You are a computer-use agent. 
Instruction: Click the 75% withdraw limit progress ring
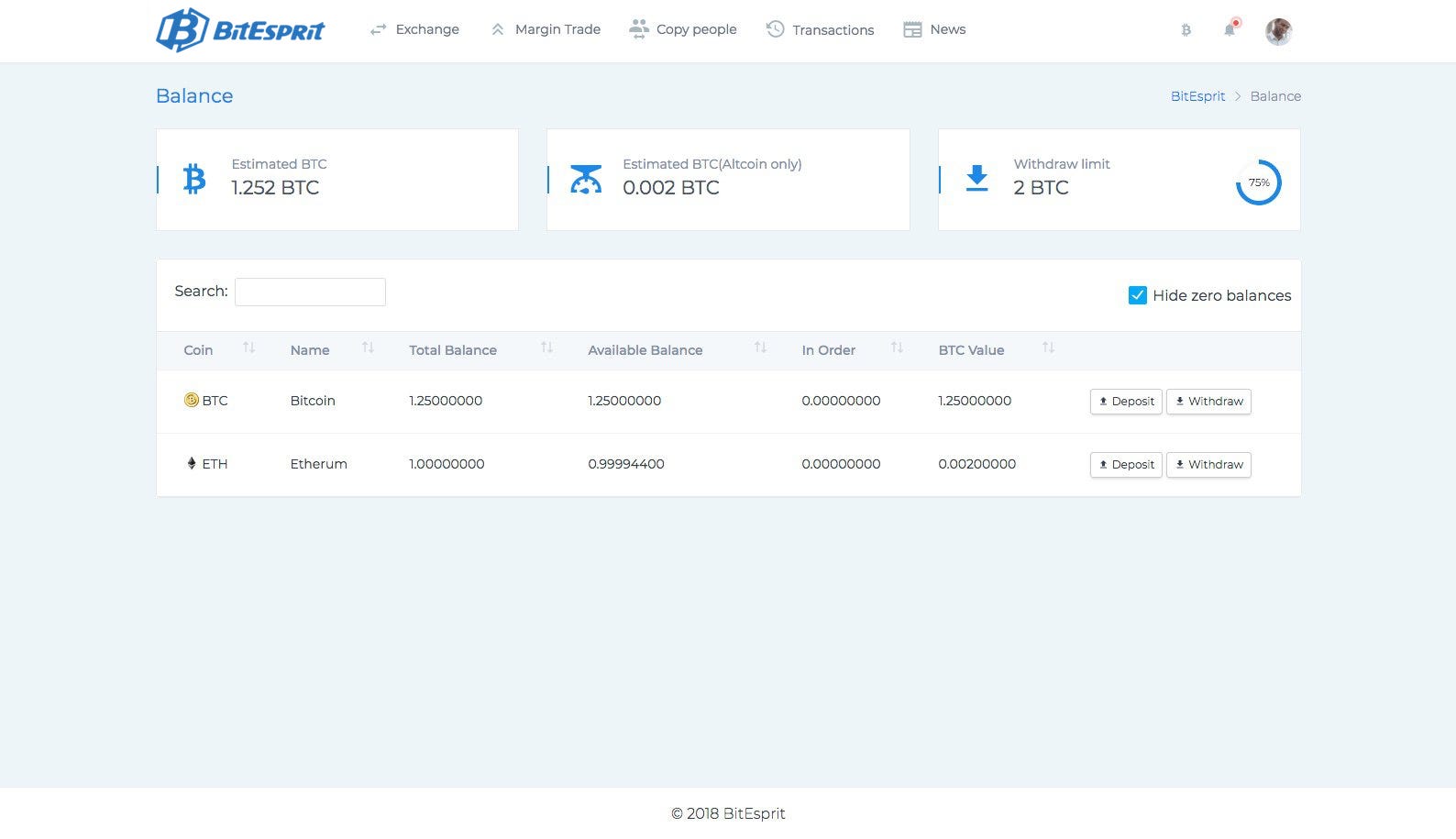(1258, 182)
